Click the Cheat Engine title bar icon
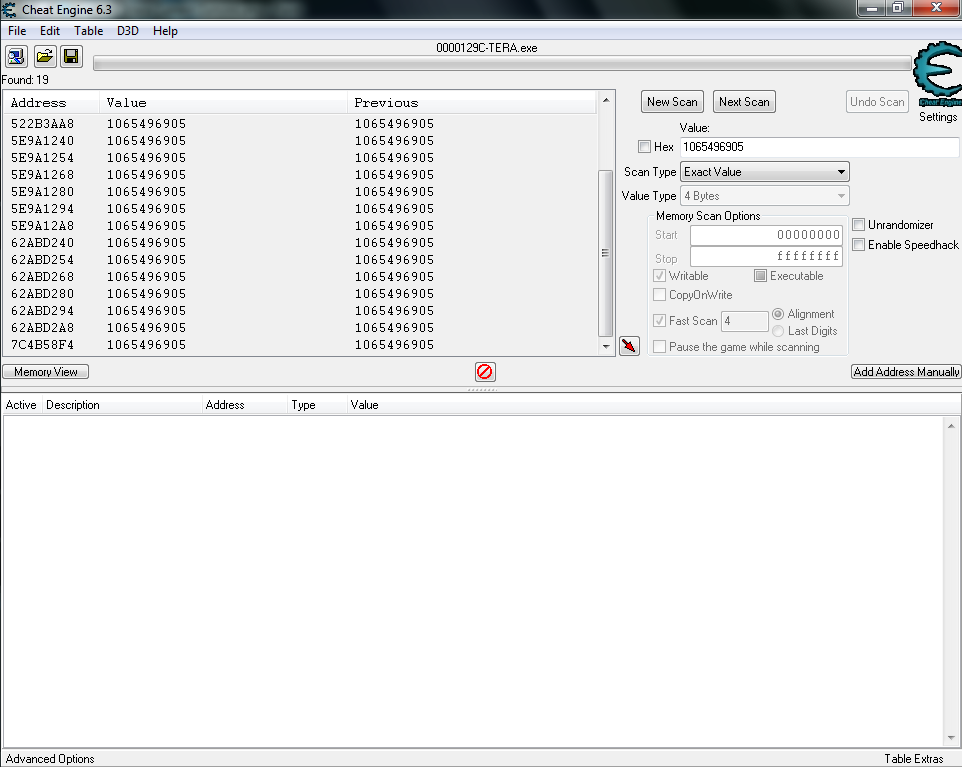This screenshot has height=768, width=962. click(10, 9)
